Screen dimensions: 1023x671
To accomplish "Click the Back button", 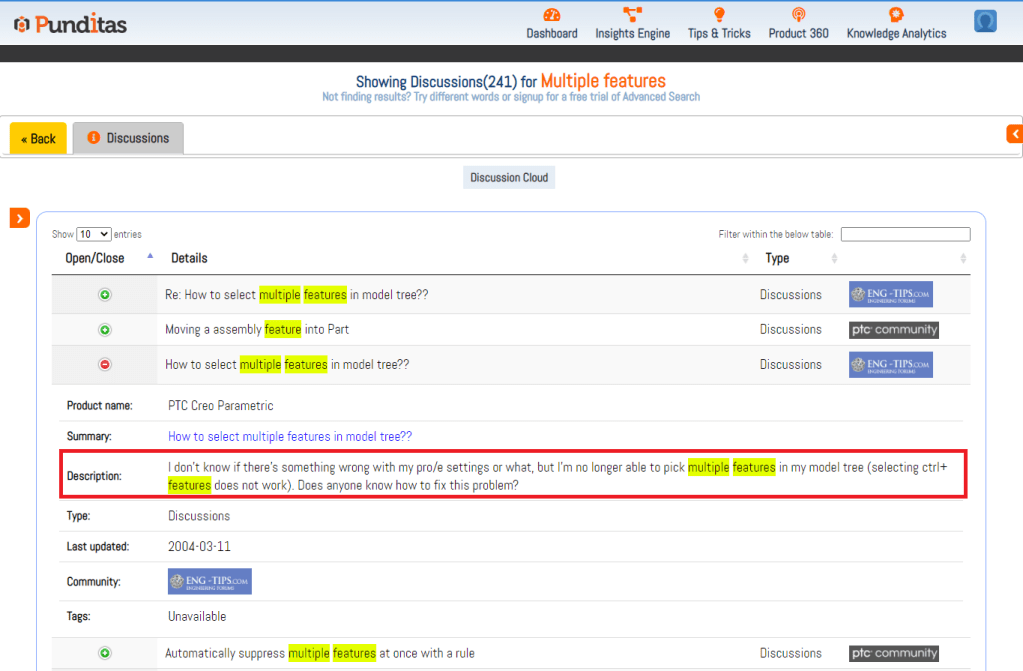I will click(38, 139).
